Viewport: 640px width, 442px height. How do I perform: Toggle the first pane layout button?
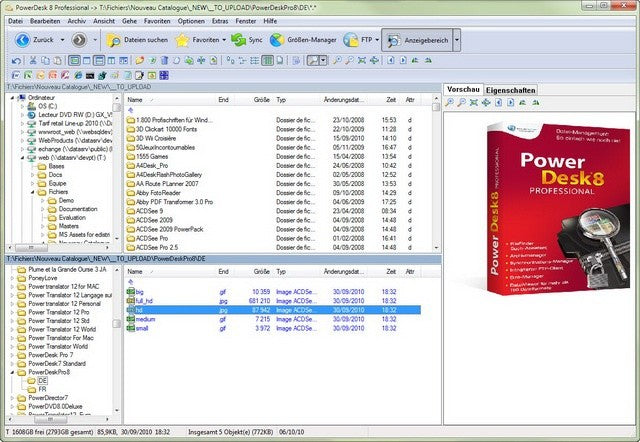pos(74,61)
